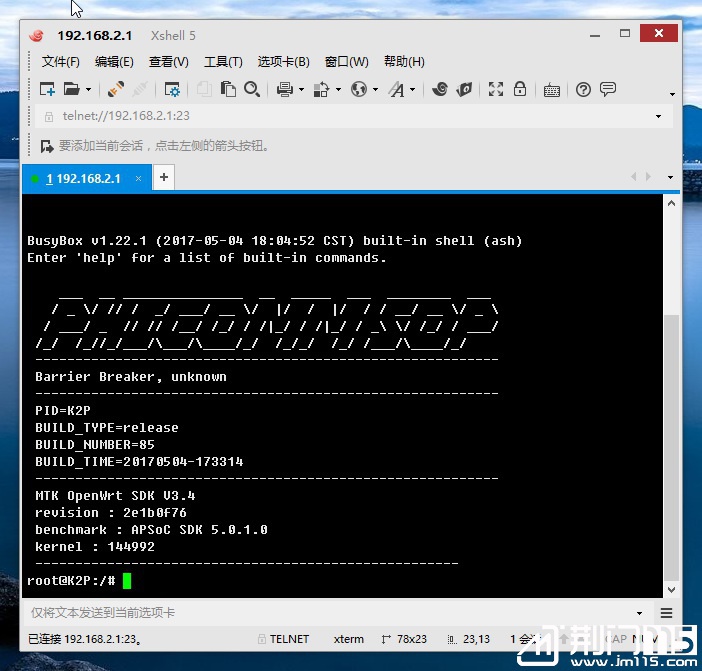Open the tab list dropdown arrow

[670, 177]
